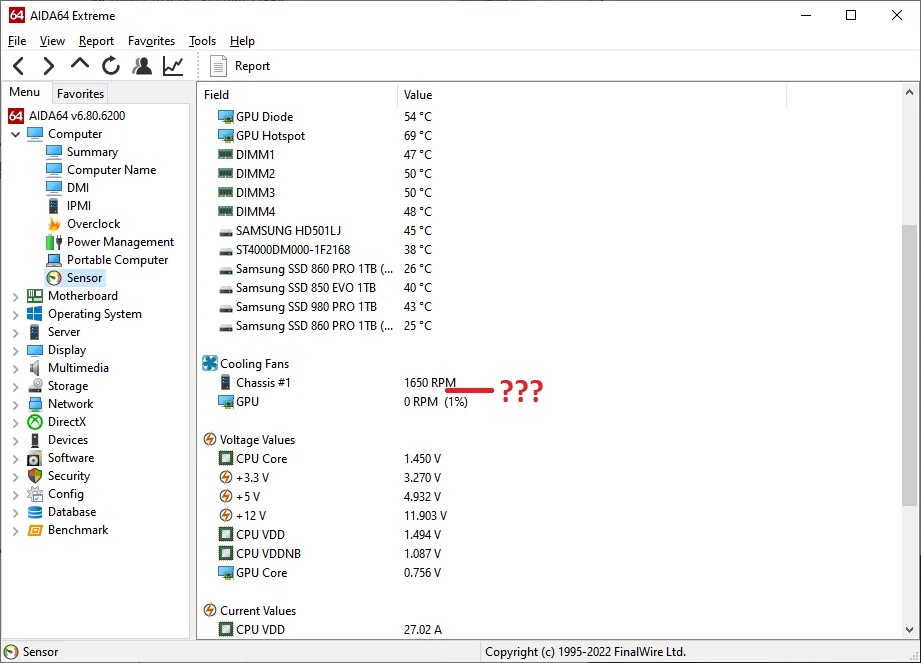This screenshot has height=663, width=921.
Task: Select Summary in the tree
Action: (x=92, y=152)
